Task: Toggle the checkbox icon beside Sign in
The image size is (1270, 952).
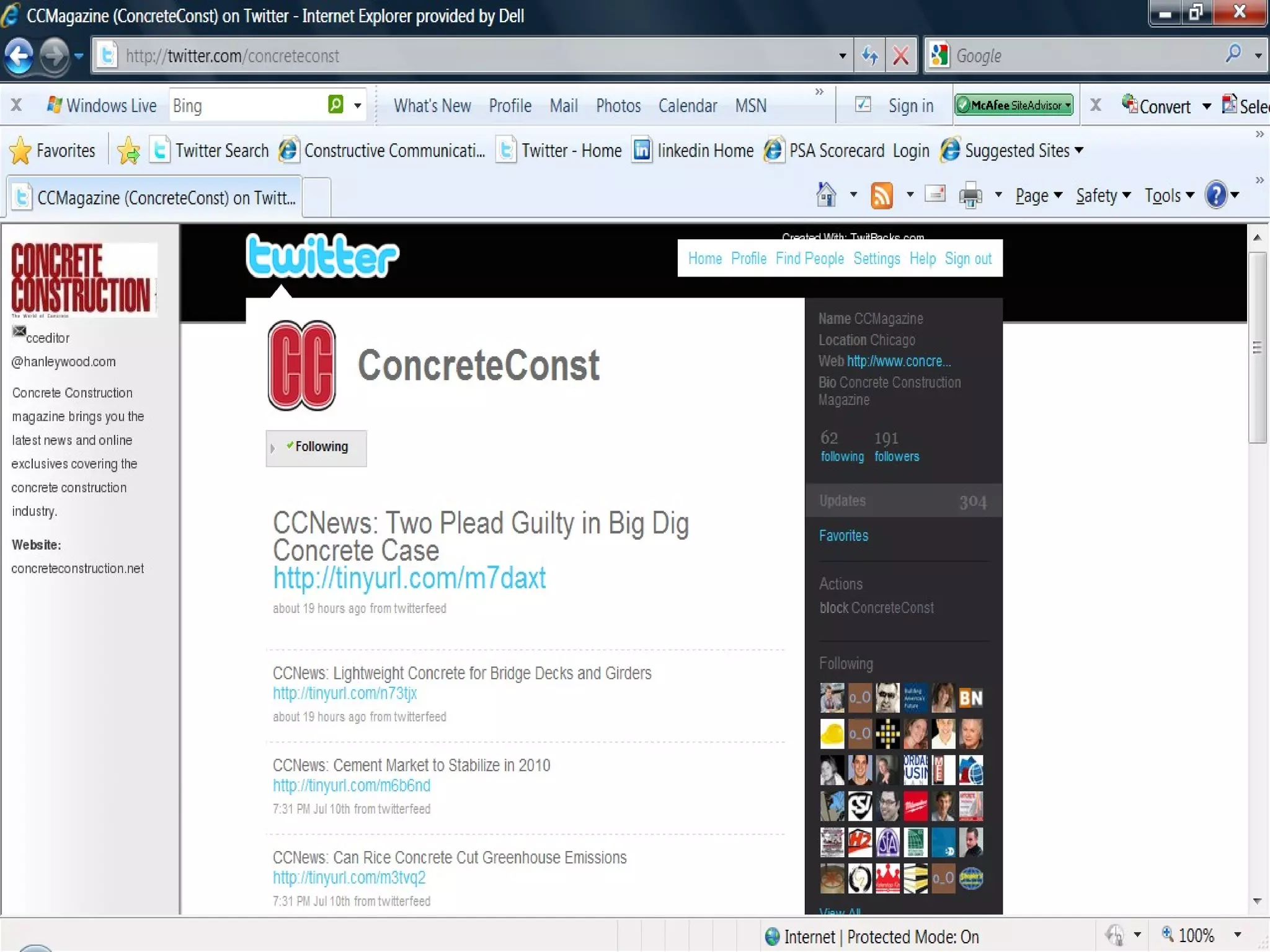Action: coord(863,105)
